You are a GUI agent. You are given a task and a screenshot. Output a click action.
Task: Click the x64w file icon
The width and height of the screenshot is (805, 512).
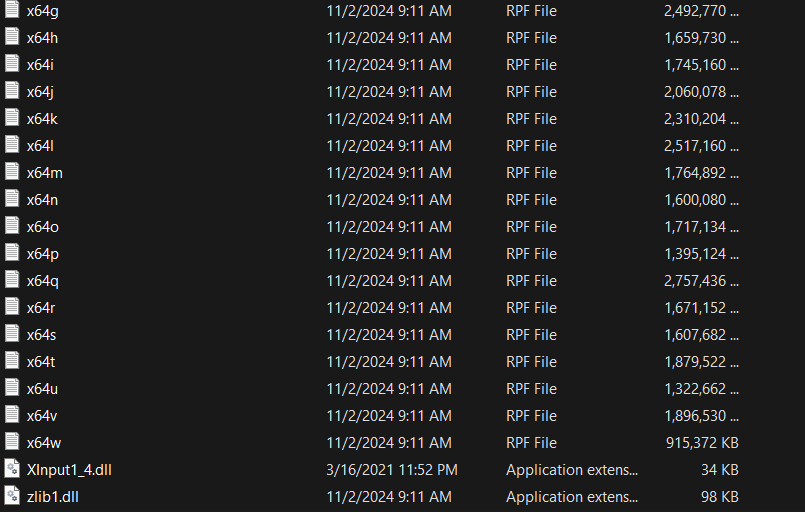12,443
